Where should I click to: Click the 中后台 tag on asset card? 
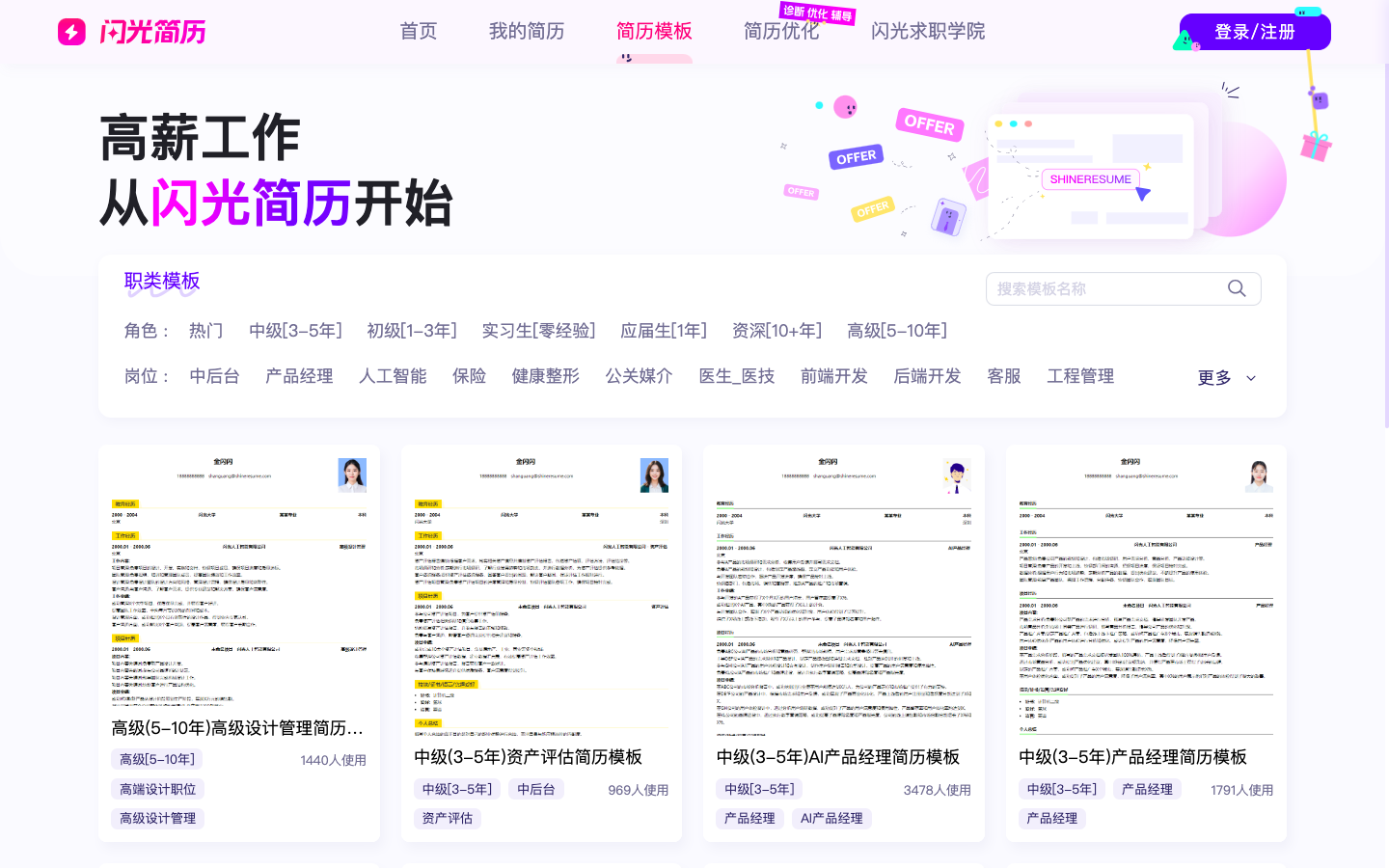click(x=536, y=789)
